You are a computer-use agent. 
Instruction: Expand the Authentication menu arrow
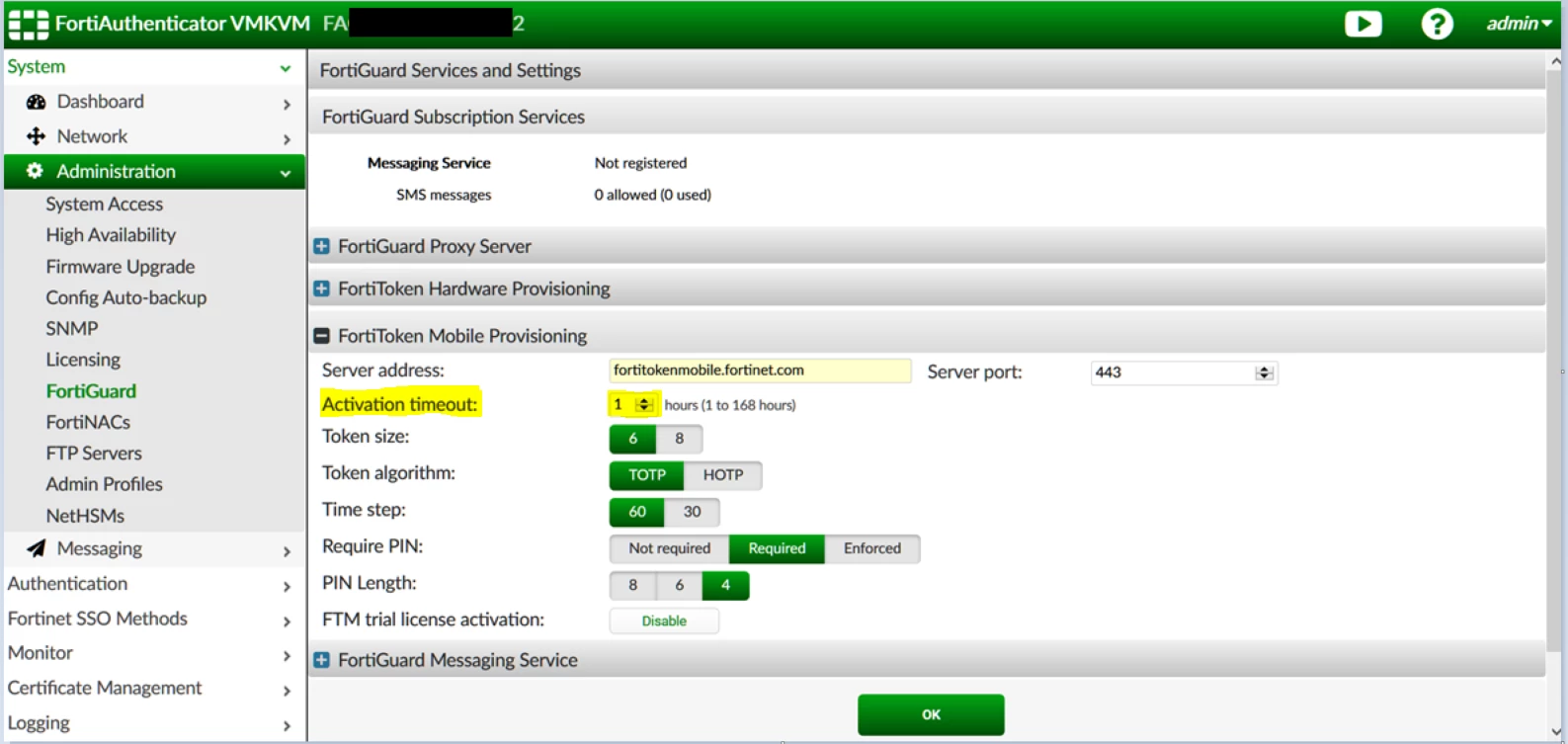pos(287,586)
